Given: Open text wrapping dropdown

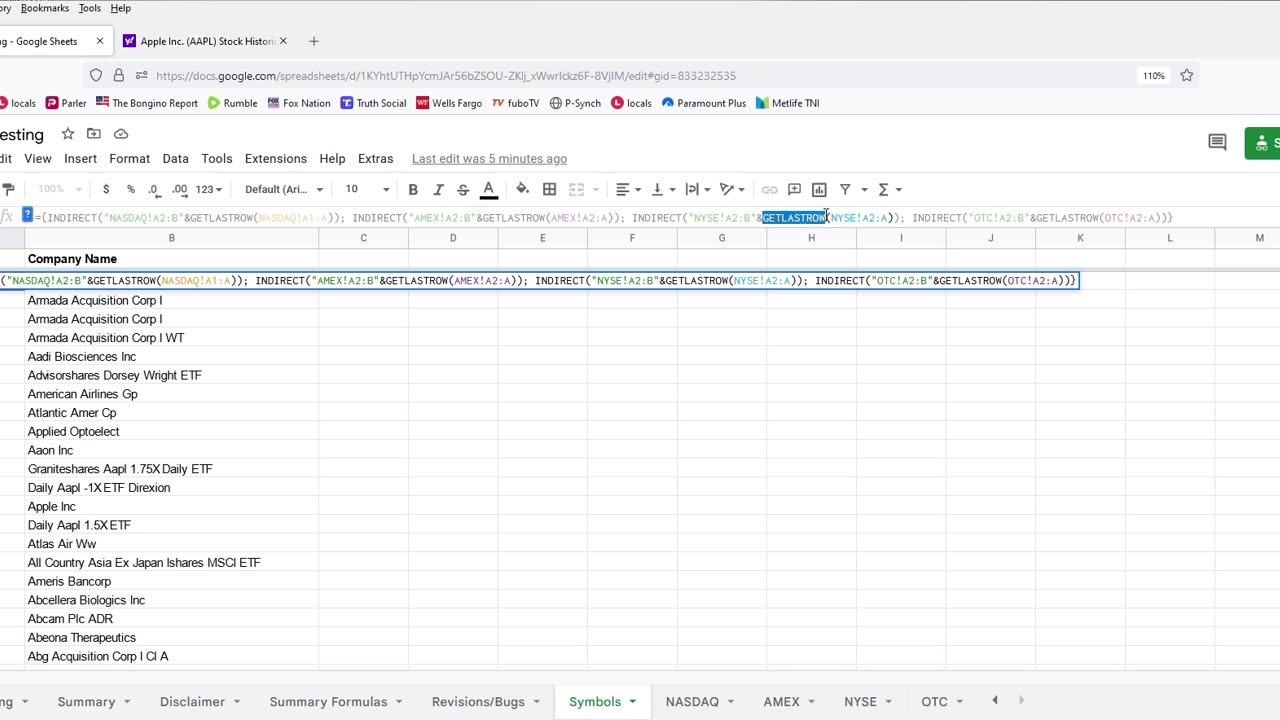Looking at the screenshot, I should coord(697,189).
